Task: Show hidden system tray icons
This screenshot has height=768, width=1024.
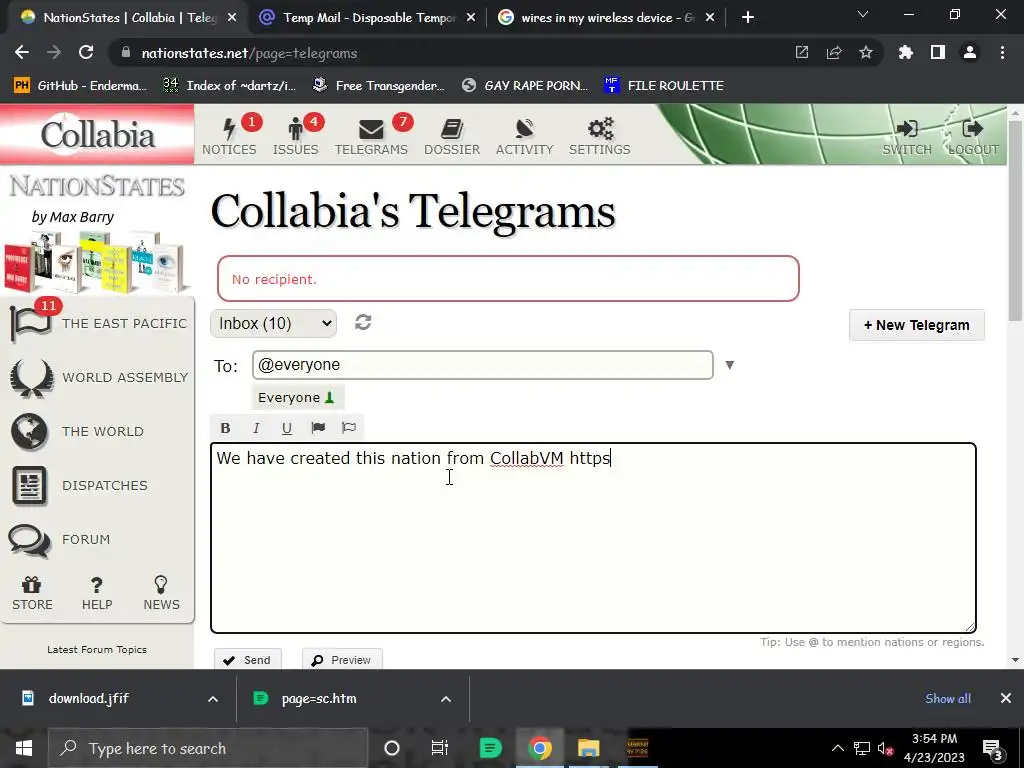Action: (837, 748)
